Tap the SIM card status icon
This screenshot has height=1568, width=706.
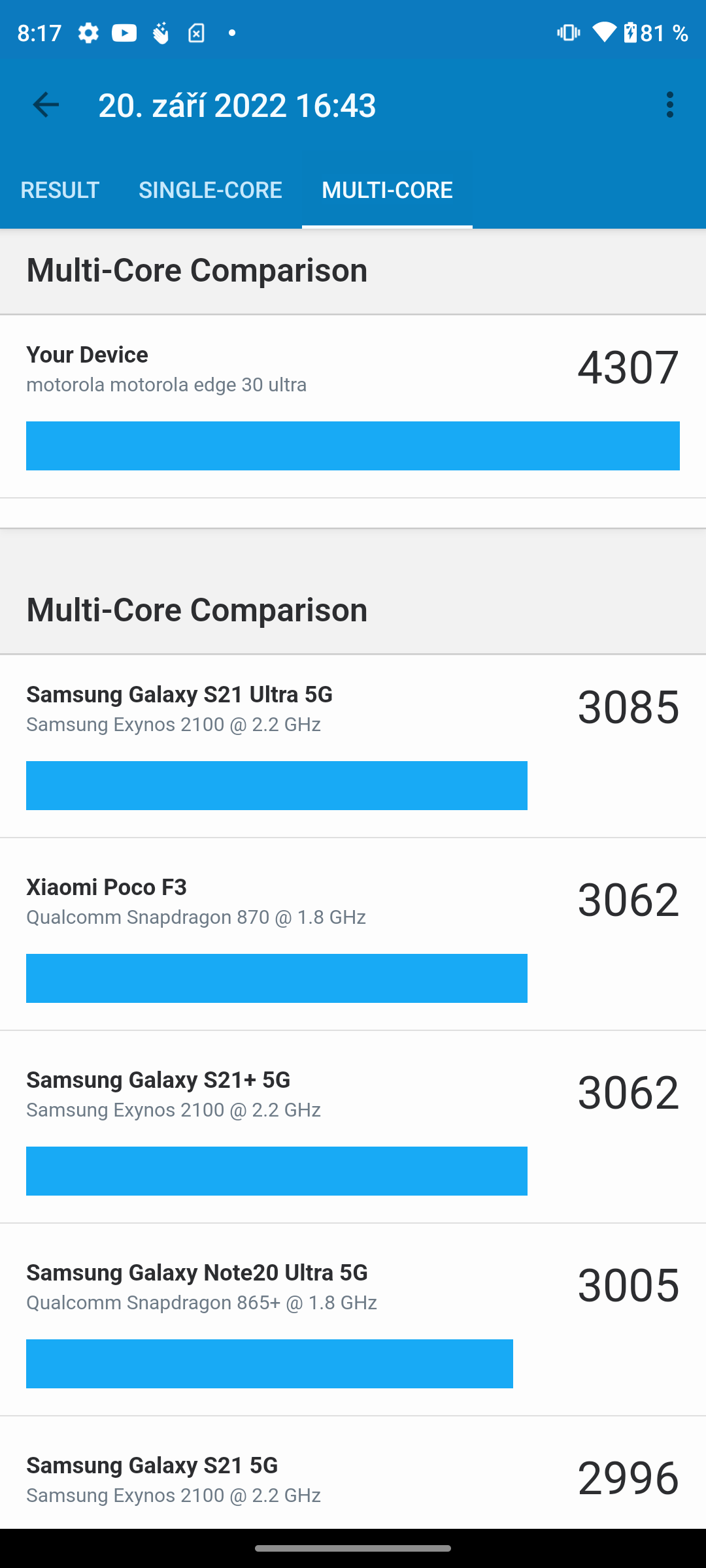point(196,33)
